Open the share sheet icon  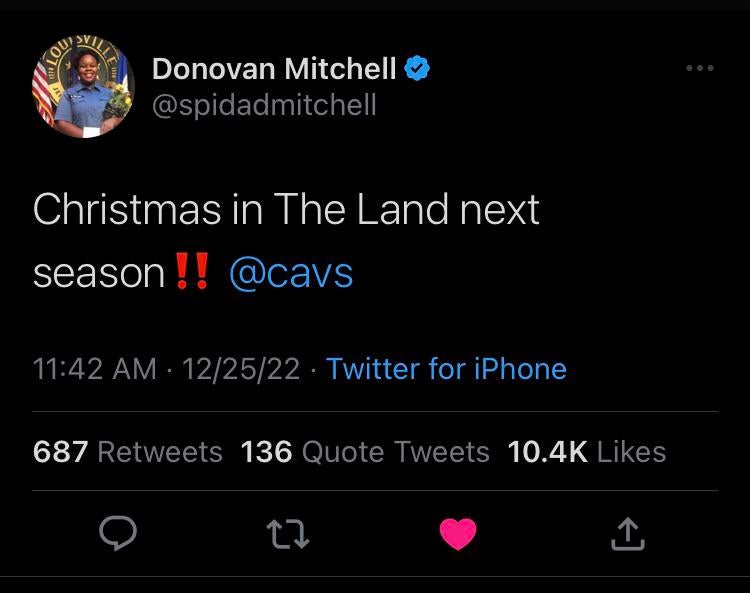point(628,535)
